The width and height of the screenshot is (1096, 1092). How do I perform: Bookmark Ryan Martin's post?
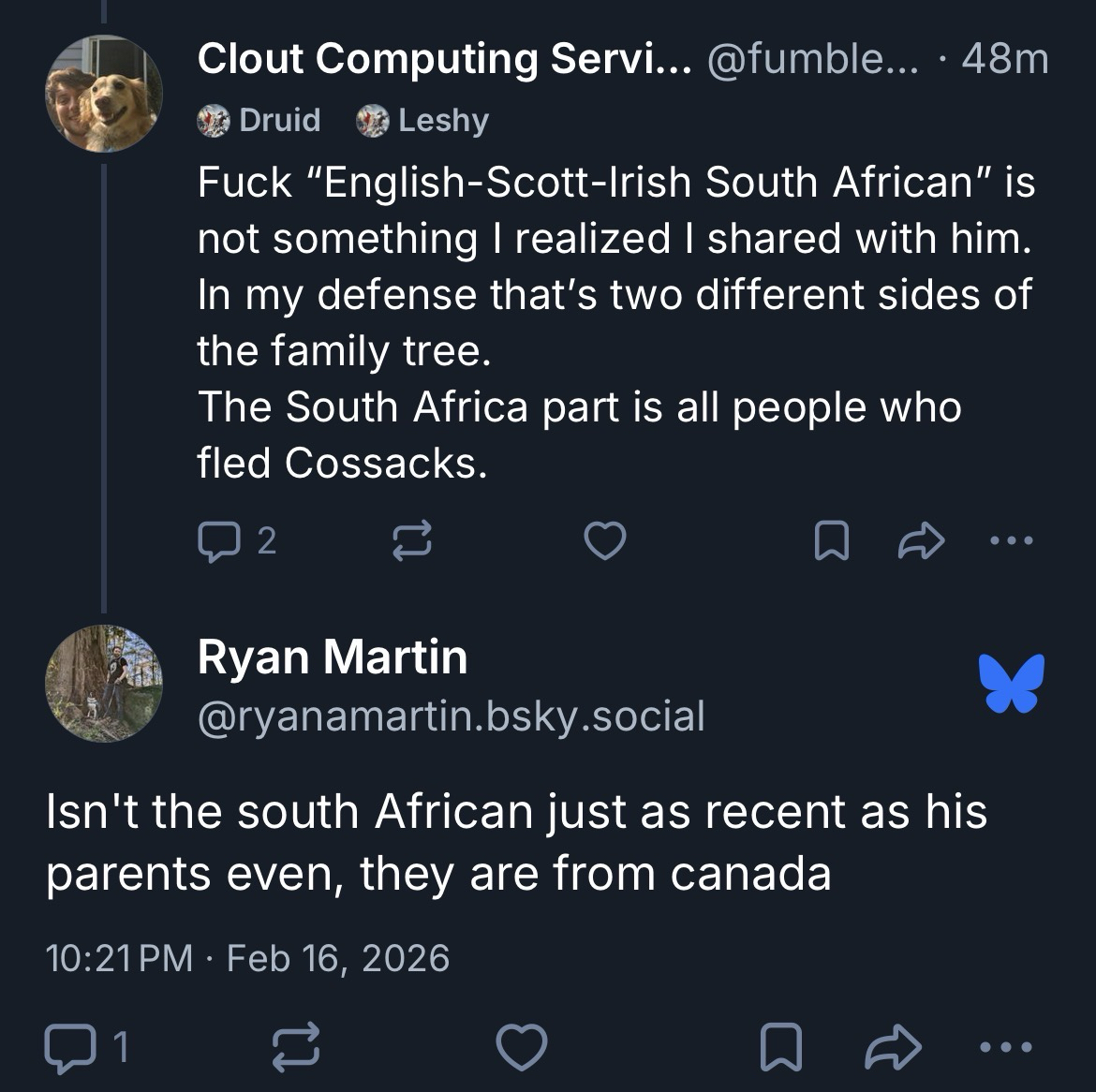[x=780, y=1047]
